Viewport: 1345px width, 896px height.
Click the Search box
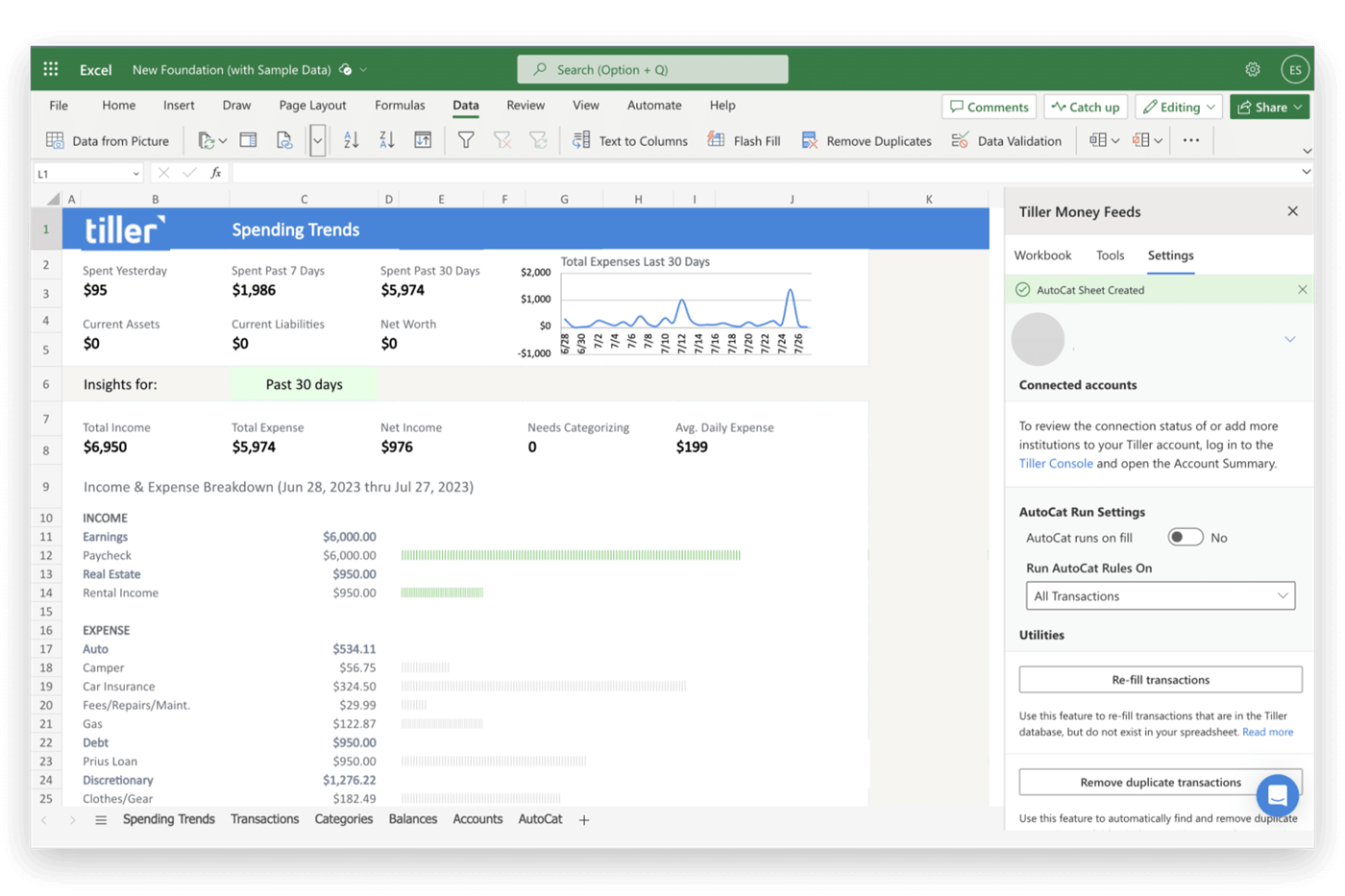click(x=652, y=69)
